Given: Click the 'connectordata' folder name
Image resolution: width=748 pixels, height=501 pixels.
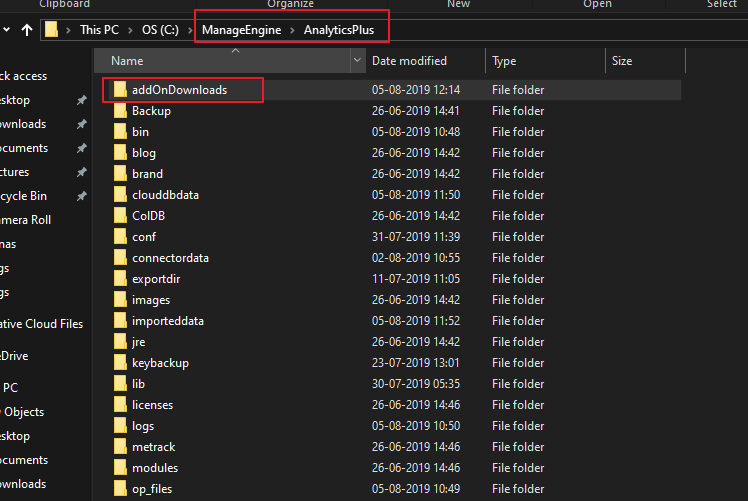Looking at the screenshot, I should 170,258.
